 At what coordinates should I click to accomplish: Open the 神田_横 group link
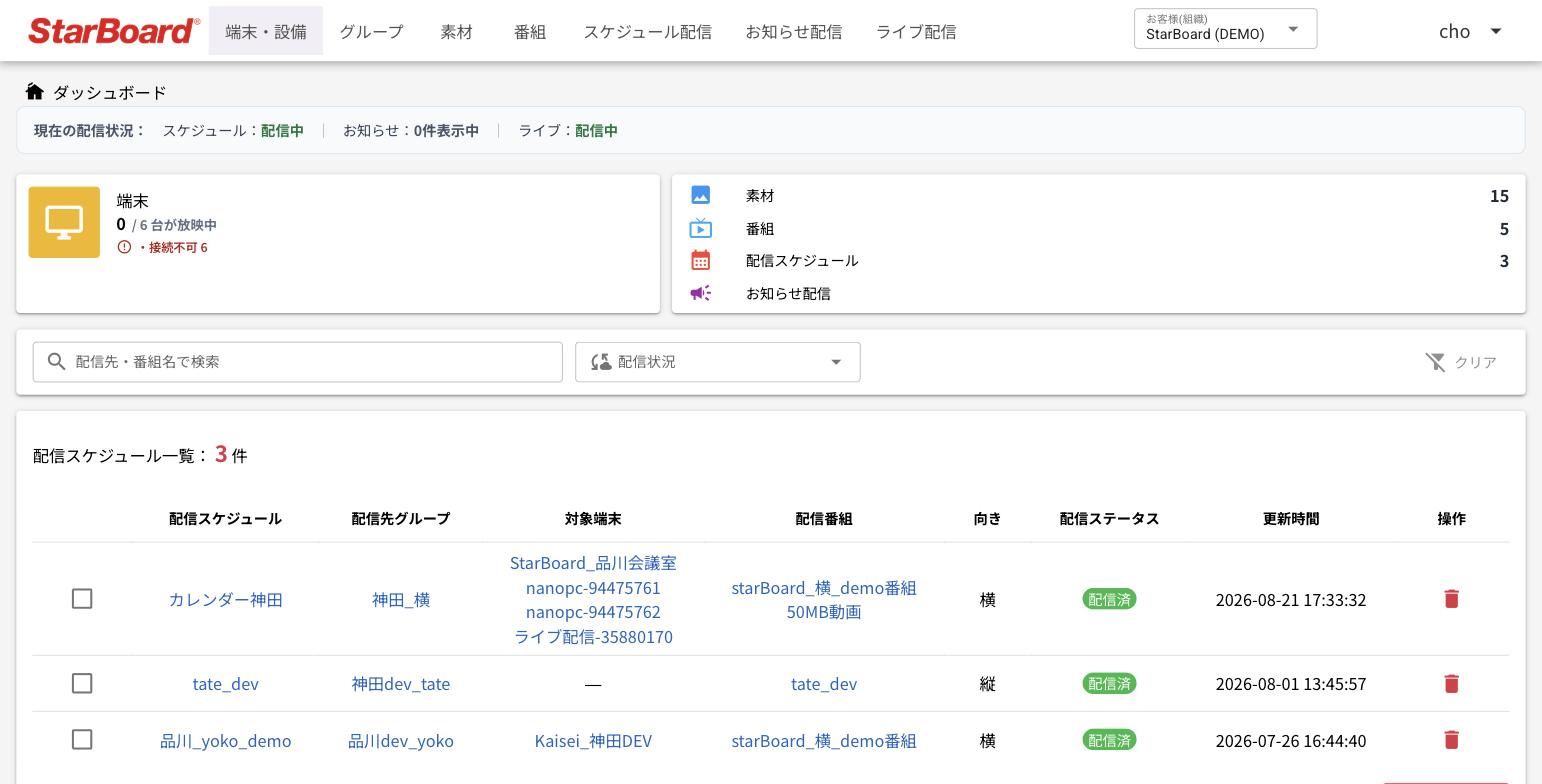[401, 599]
